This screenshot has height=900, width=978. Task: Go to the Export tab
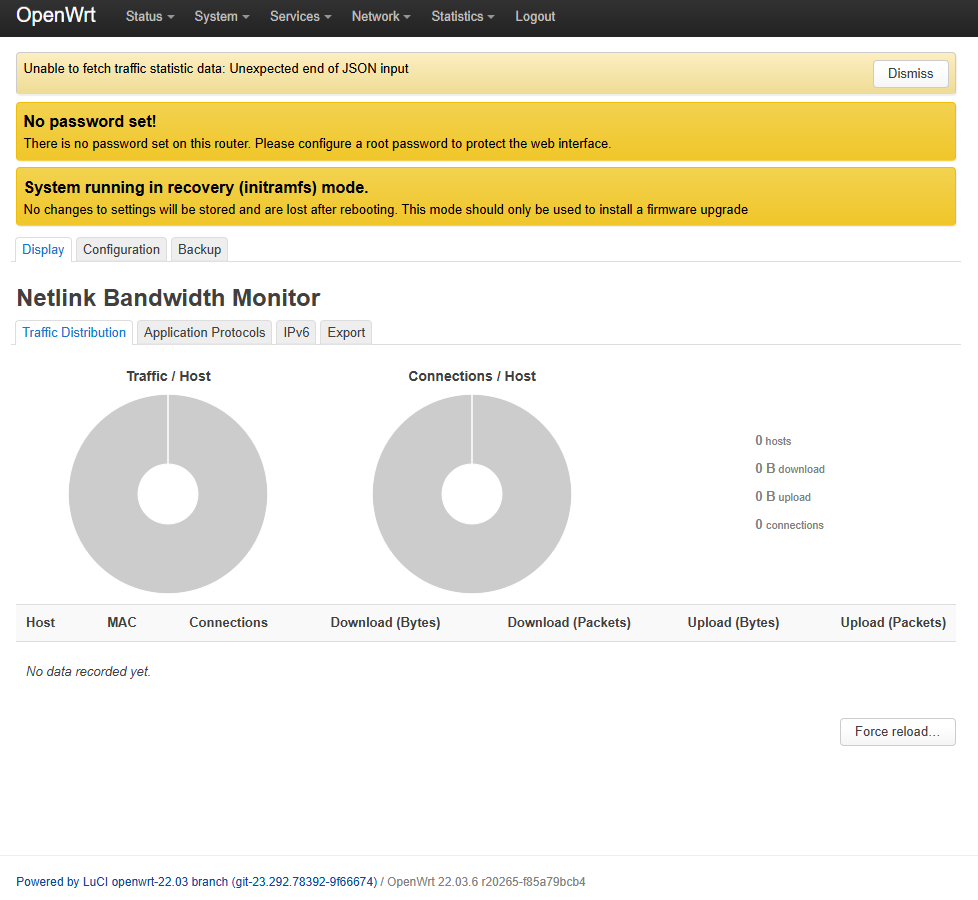pyautogui.click(x=346, y=333)
